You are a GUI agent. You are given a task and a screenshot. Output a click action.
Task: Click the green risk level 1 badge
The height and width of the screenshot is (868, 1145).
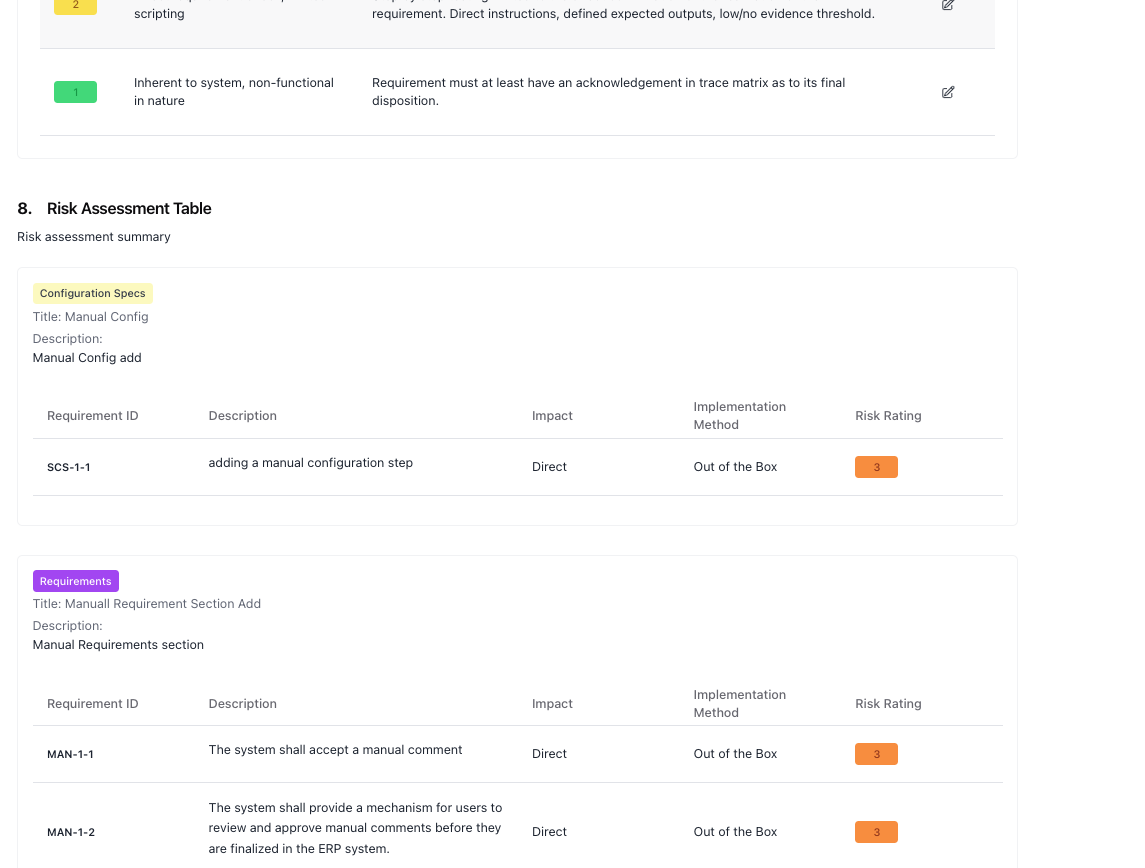click(75, 92)
